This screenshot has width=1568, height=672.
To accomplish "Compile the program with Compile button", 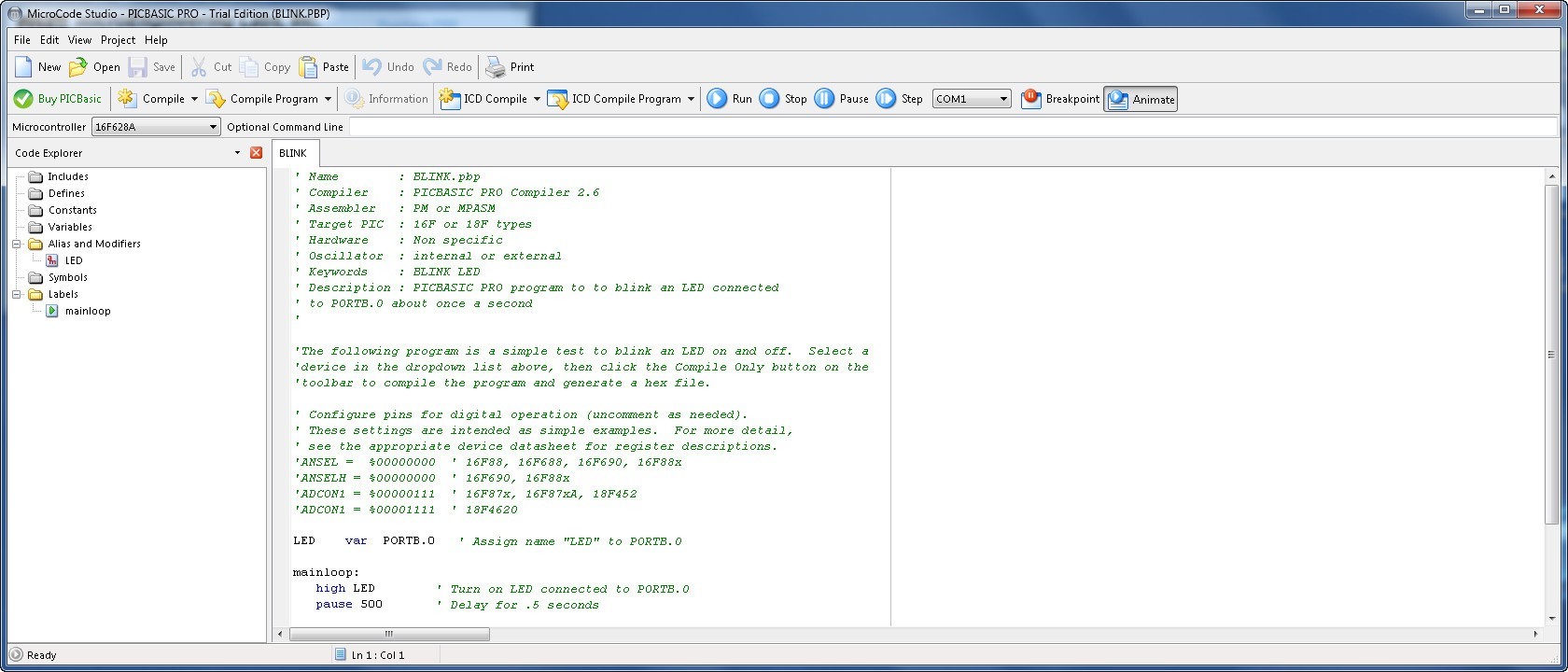I will tap(151, 99).
